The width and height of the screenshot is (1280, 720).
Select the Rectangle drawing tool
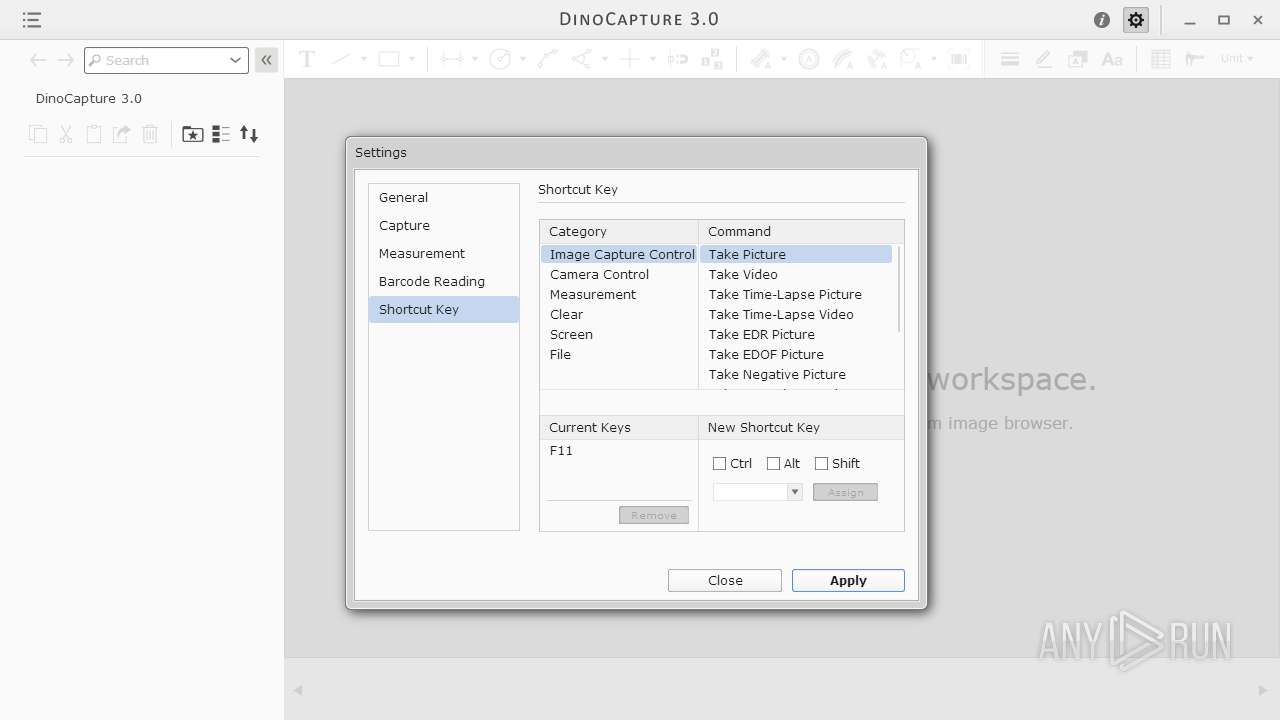(389, 59)
